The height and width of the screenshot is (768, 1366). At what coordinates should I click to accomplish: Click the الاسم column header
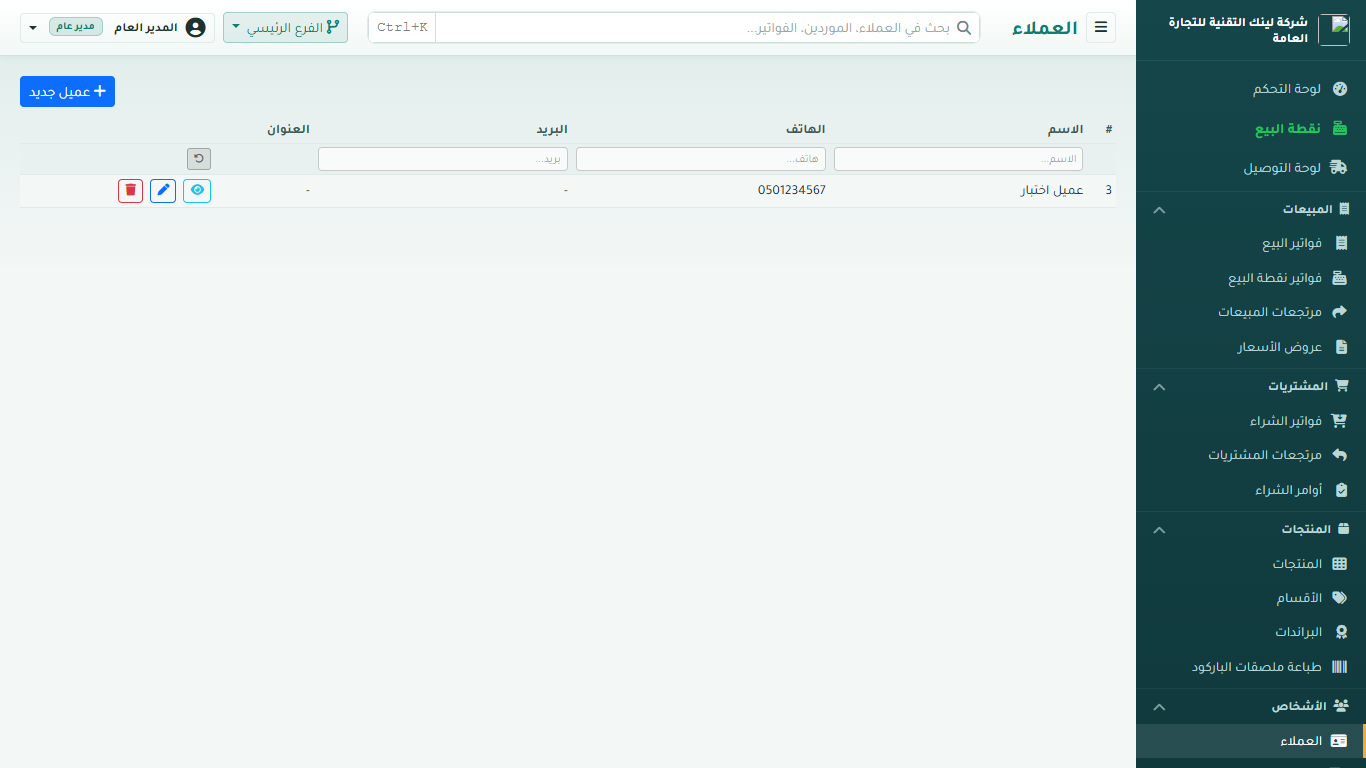point(1064,130)
